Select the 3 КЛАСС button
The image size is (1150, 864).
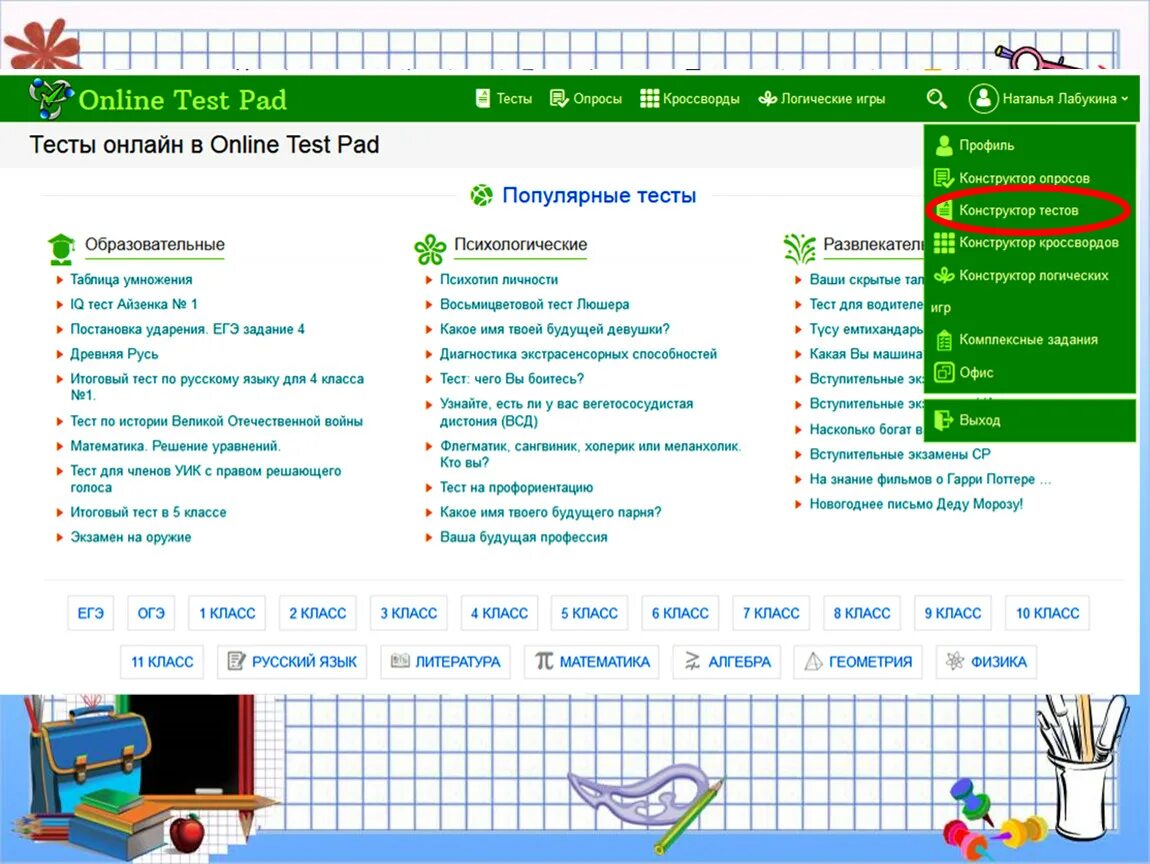[409, 613]
